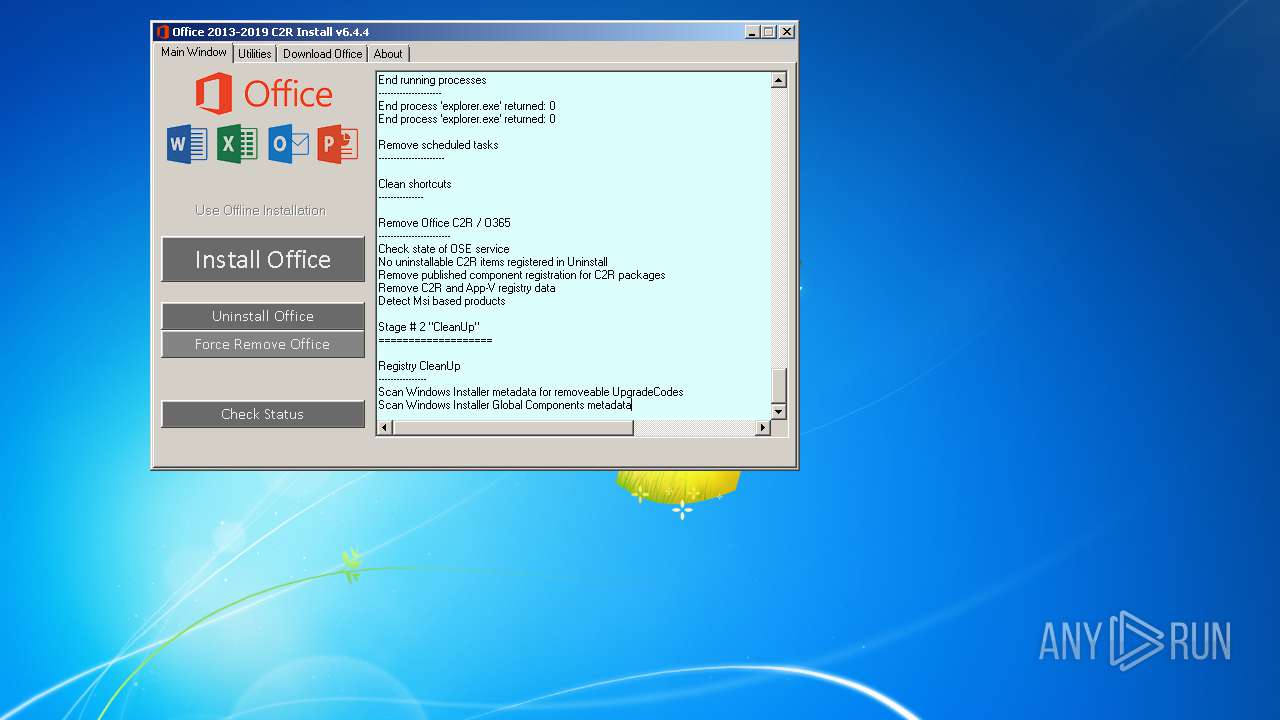The image size is (1280, 720).
Task: Switch to the Main Window tab
Action: click(x=194, y=52)
